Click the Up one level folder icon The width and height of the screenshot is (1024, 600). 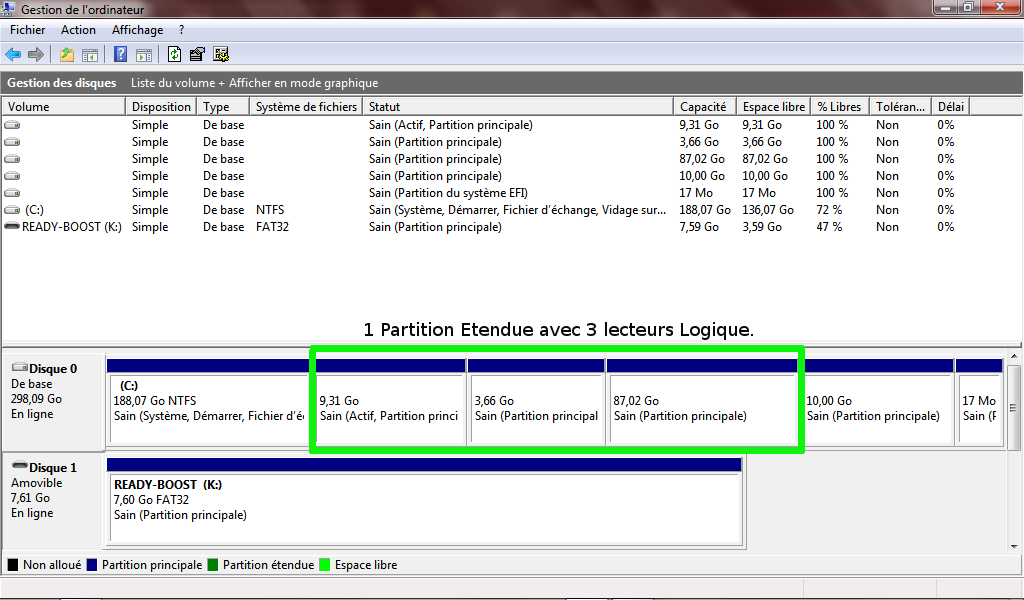point(67,54)
